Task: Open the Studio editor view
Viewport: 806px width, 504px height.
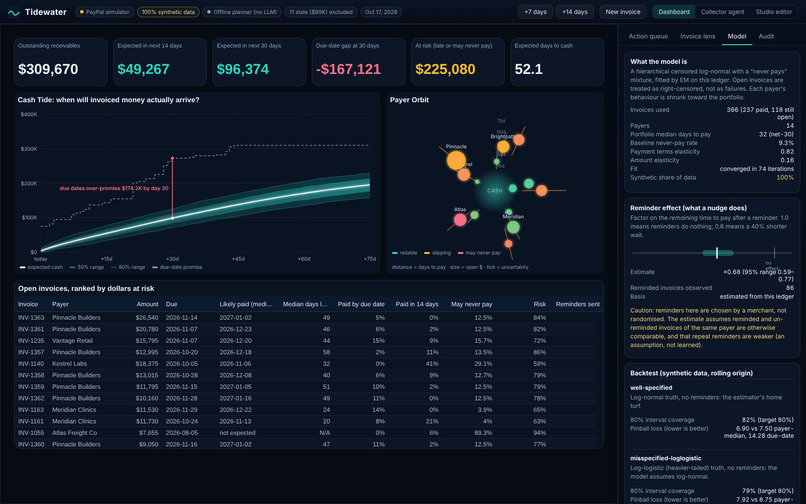Action: pyautogui.click(x=773, y=12)
